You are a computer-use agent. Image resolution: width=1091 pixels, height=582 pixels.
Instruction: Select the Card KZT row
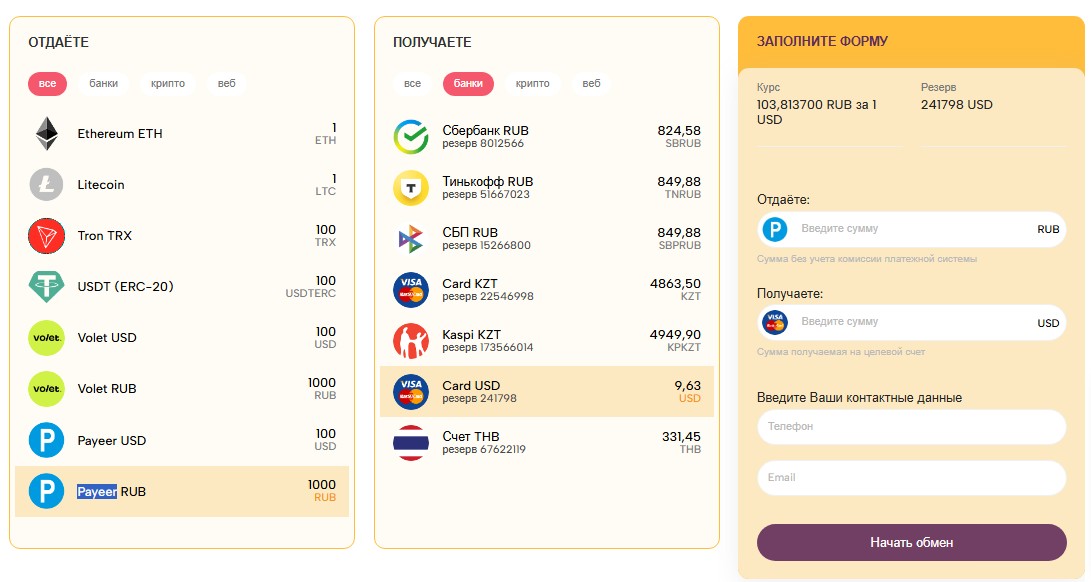(547, 290)
